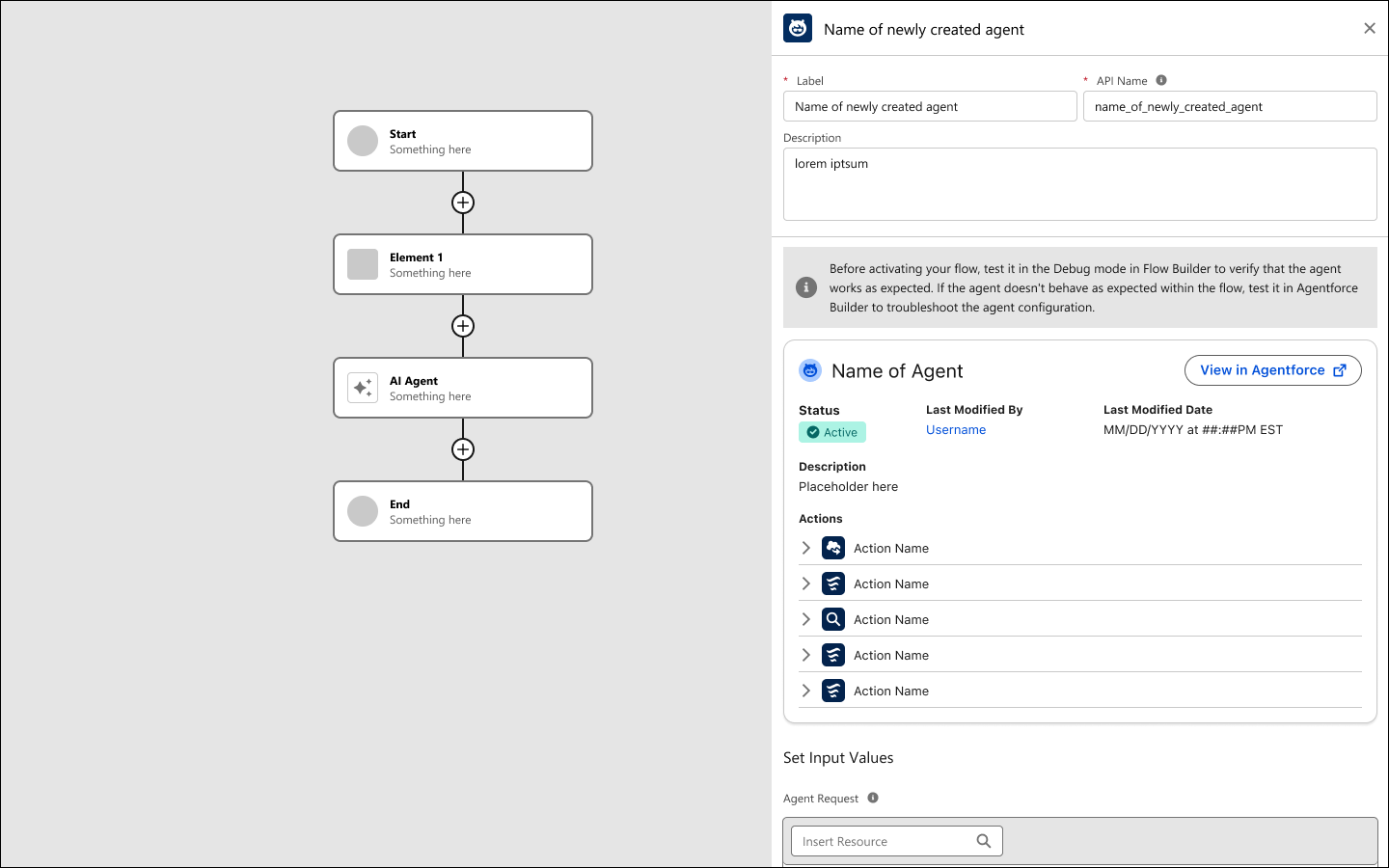Click the cloud sync icon of the Action Name row

click(x=833, y=548)
